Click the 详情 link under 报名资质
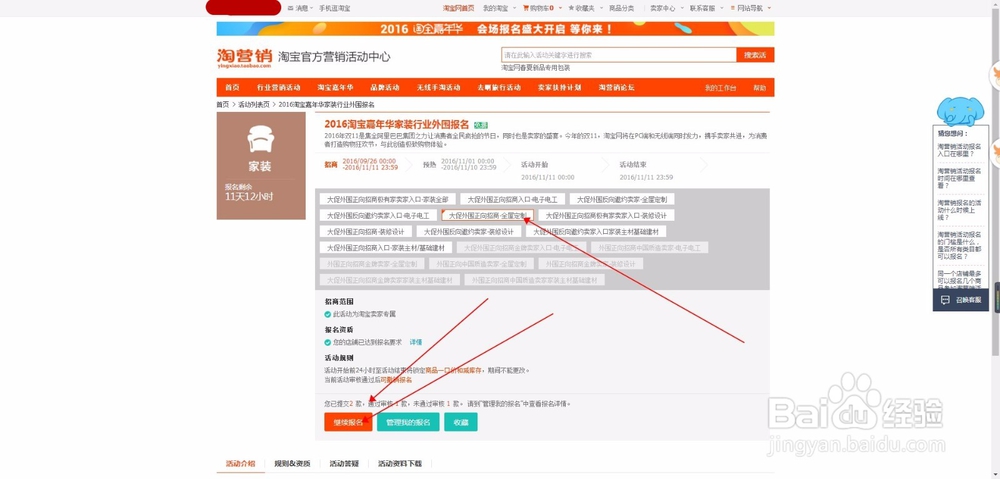This screenshot has height=479, width=1000. 415,343
